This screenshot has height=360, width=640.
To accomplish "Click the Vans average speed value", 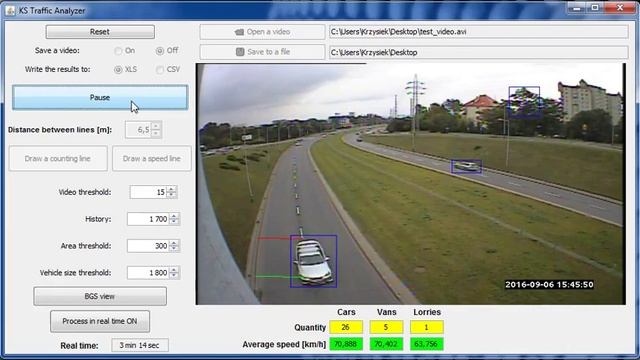I will pos(386,344).
